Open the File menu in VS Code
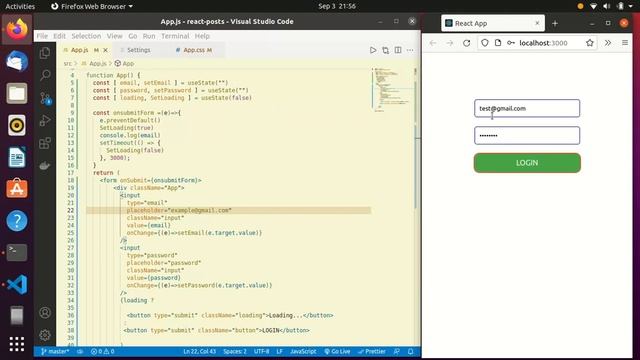 (x=42, y=36)
